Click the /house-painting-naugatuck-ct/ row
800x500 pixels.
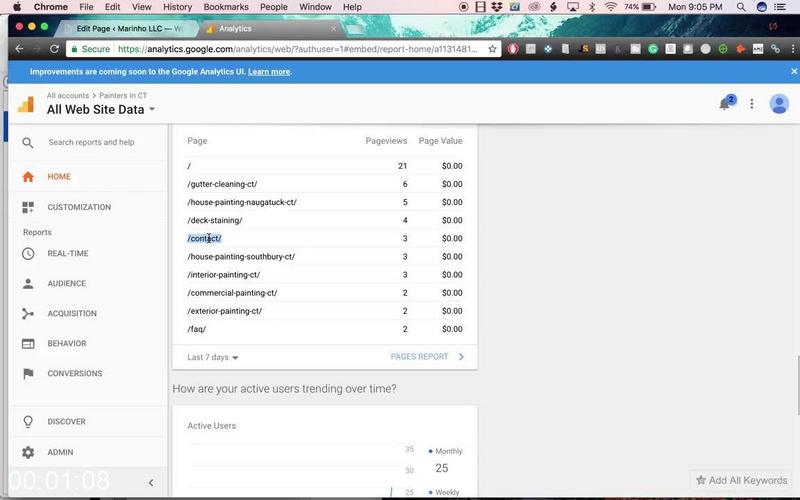tap(324, 202)
